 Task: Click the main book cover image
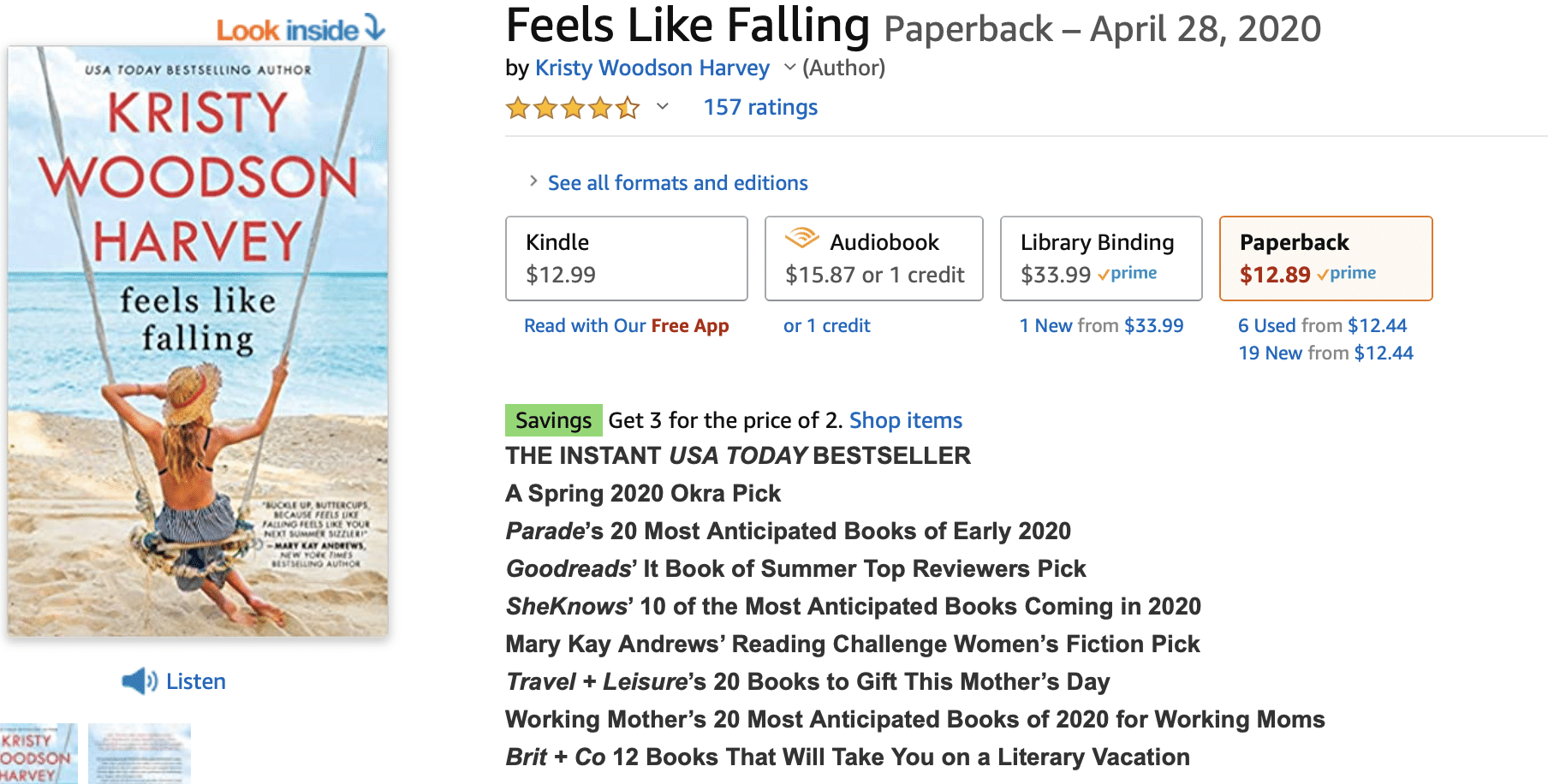(198, 342)
